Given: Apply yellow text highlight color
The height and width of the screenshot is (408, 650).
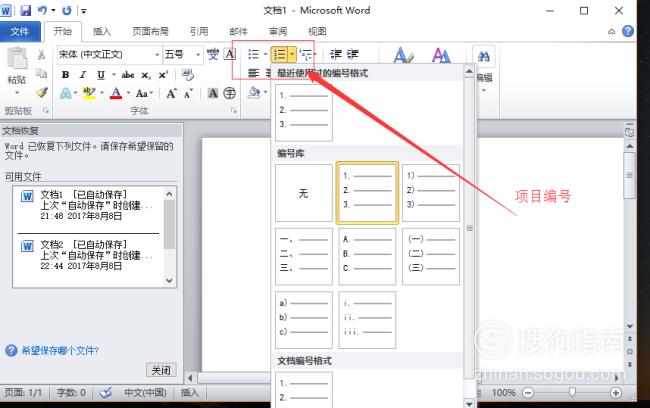Looking at the screenshot, I should click(89, 93).
